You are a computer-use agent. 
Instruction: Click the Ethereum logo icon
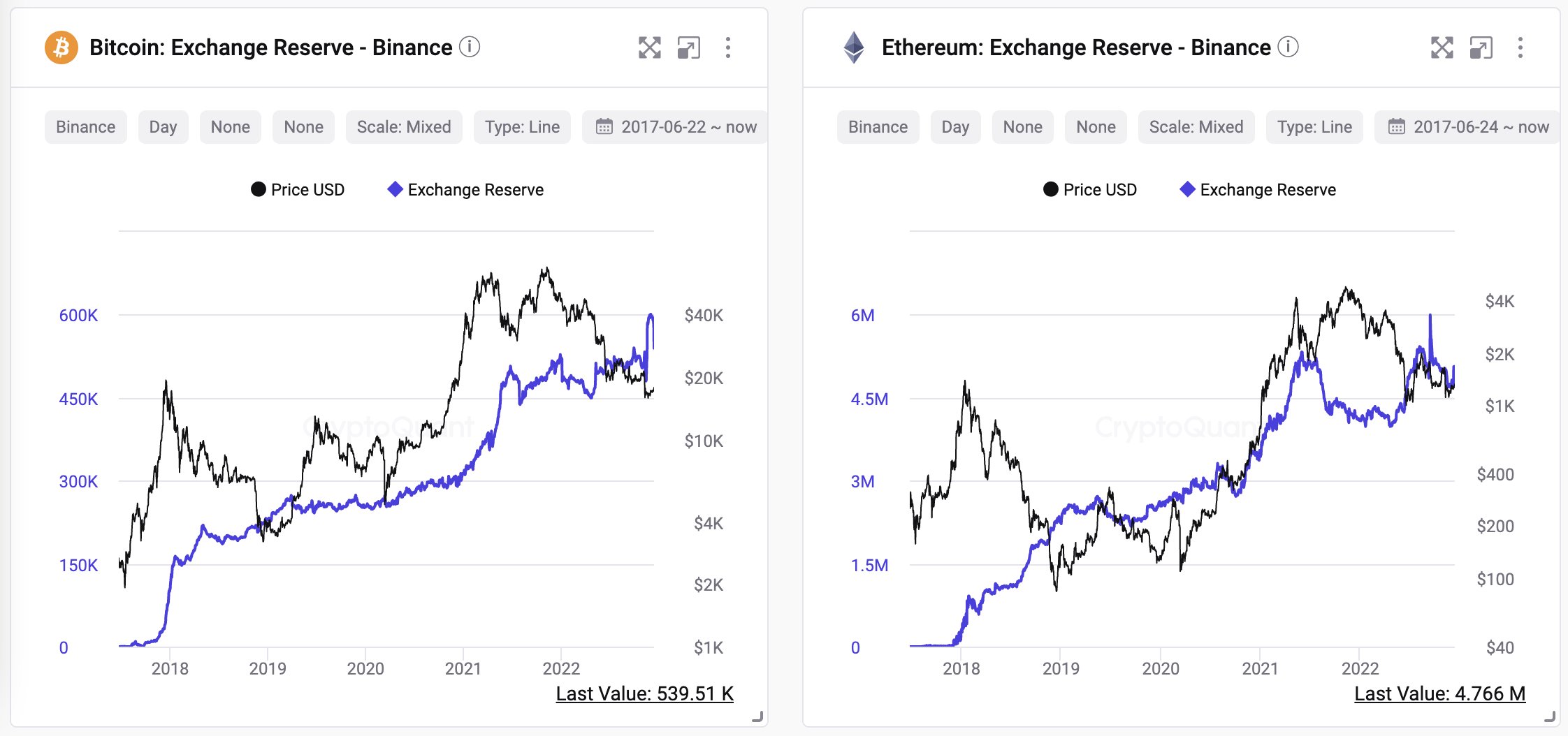click(x=854, y=47)
